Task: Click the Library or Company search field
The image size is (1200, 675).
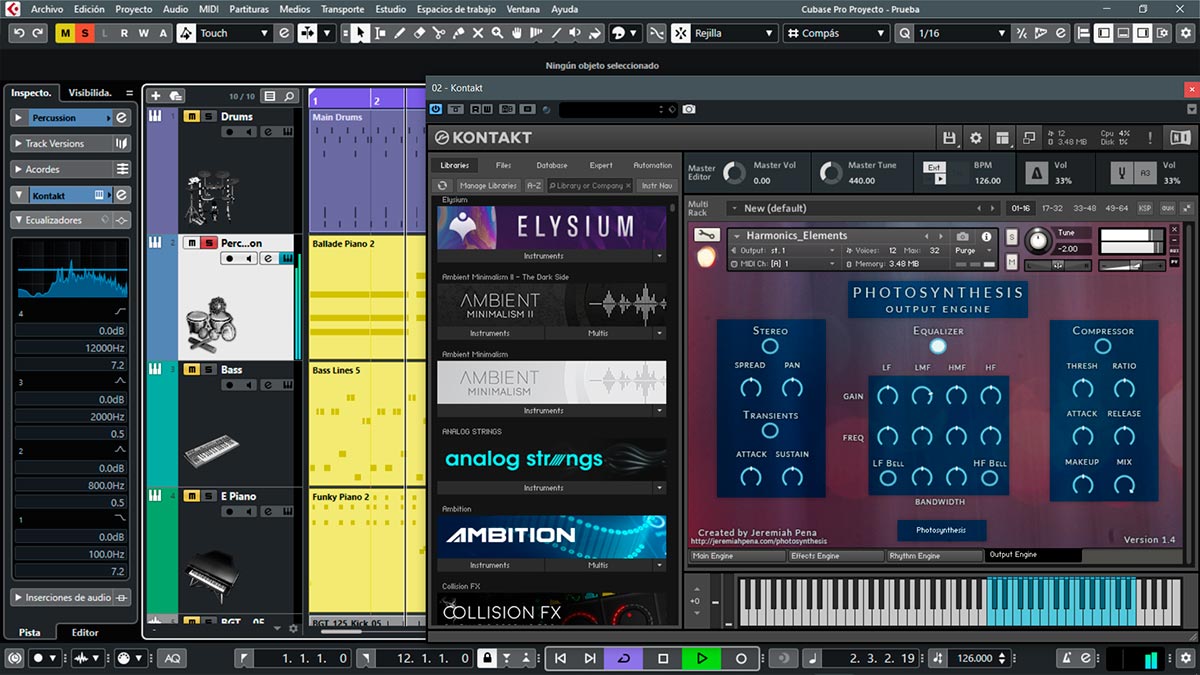Action: pyautogui.click(x=591, y=185)
